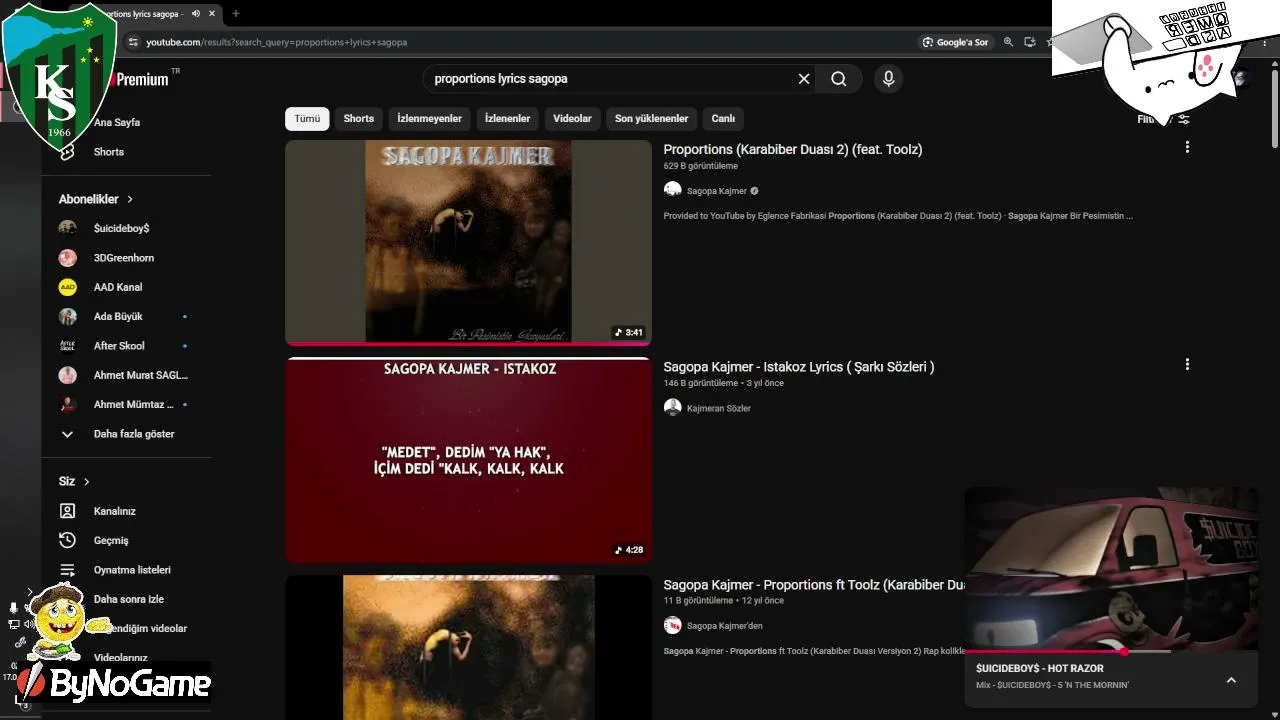1280x720 pixels.
Task: Open After Skool subscription avatar
Action: point(67,346)
